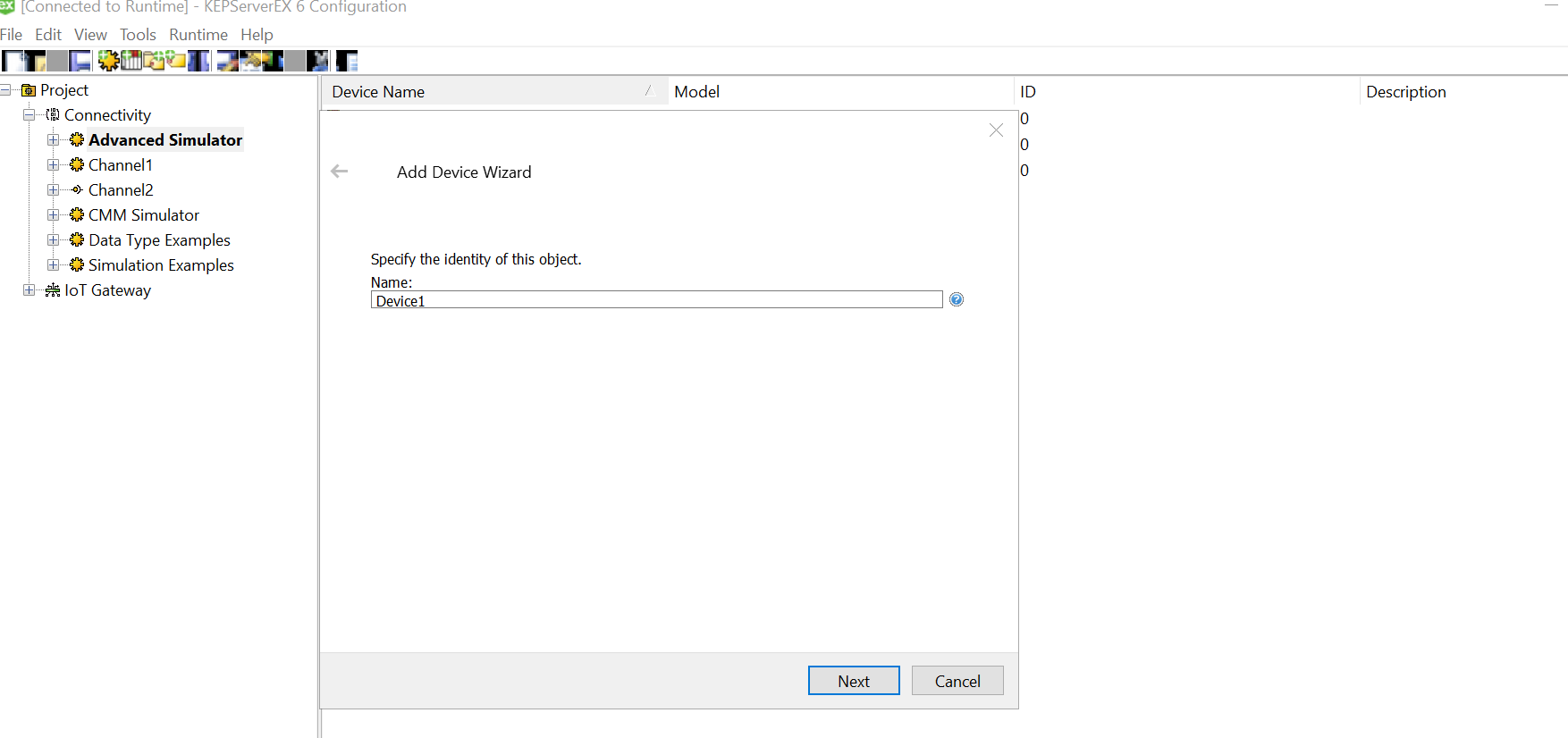The width and height of the screenshot is (1568, 738).
Task: Open the Runtime menu
Action: [198, 35]
